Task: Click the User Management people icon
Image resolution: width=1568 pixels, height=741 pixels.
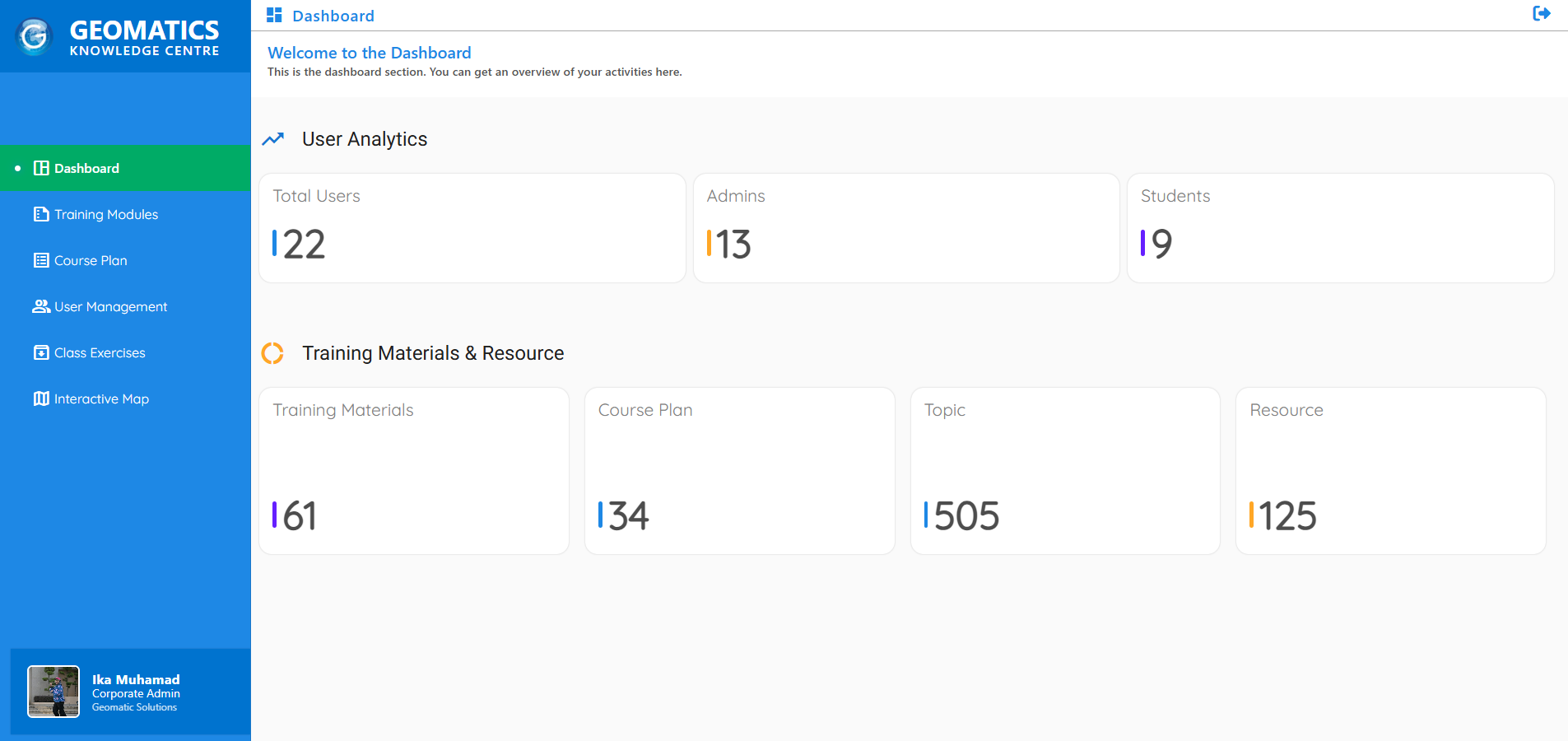Action: click(40, 306)
